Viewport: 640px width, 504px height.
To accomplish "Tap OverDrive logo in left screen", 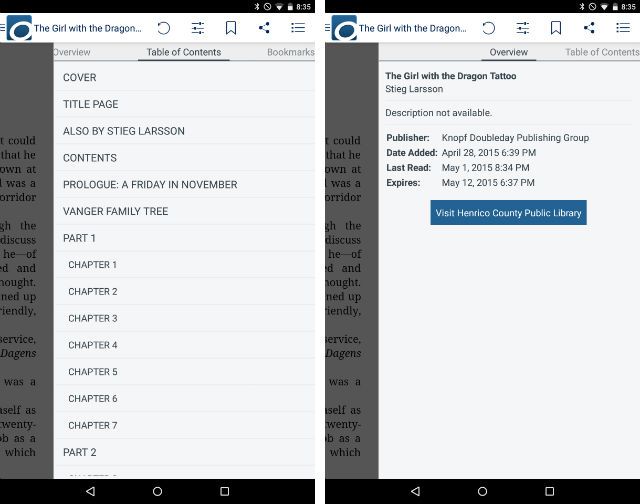I will point(19,28).
